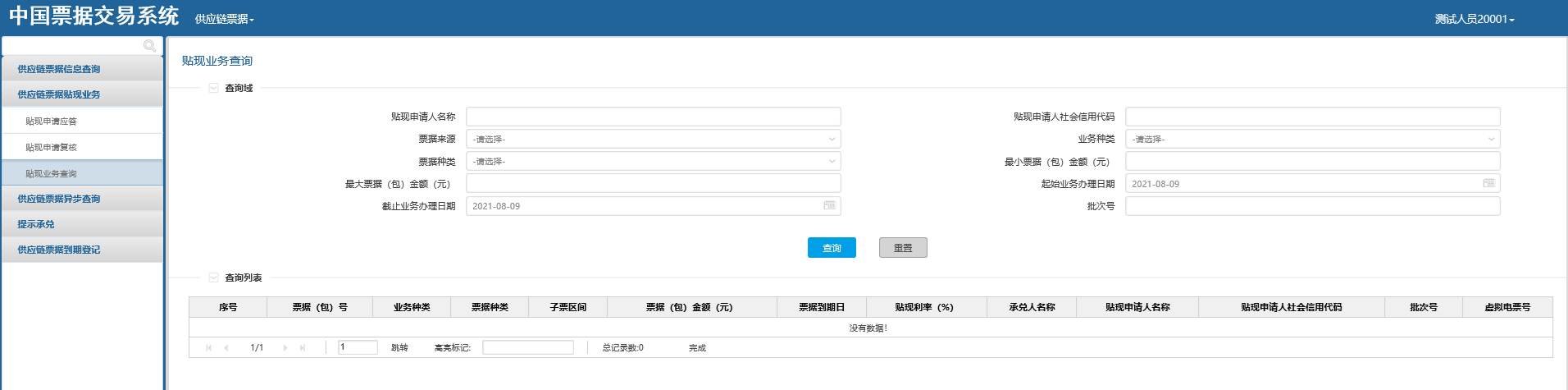Open the 业务种类 dropdown
The width and height of the screenshot is (1568, 390).
[1312, 139]
